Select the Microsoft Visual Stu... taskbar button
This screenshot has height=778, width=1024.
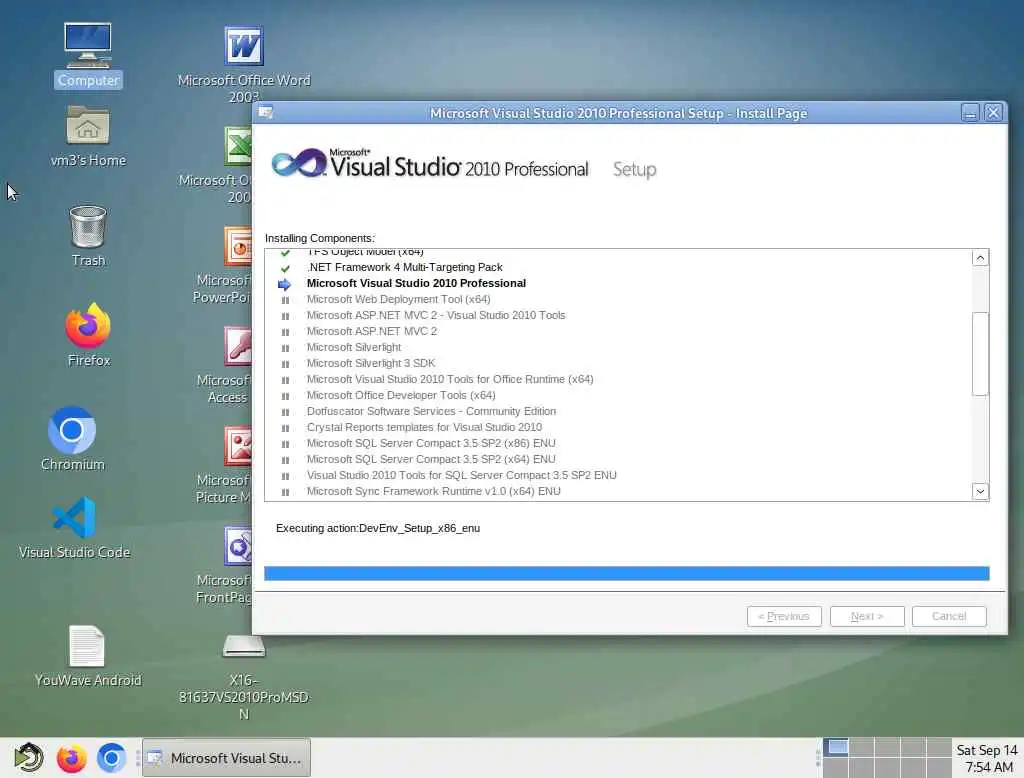pos(226,758)
